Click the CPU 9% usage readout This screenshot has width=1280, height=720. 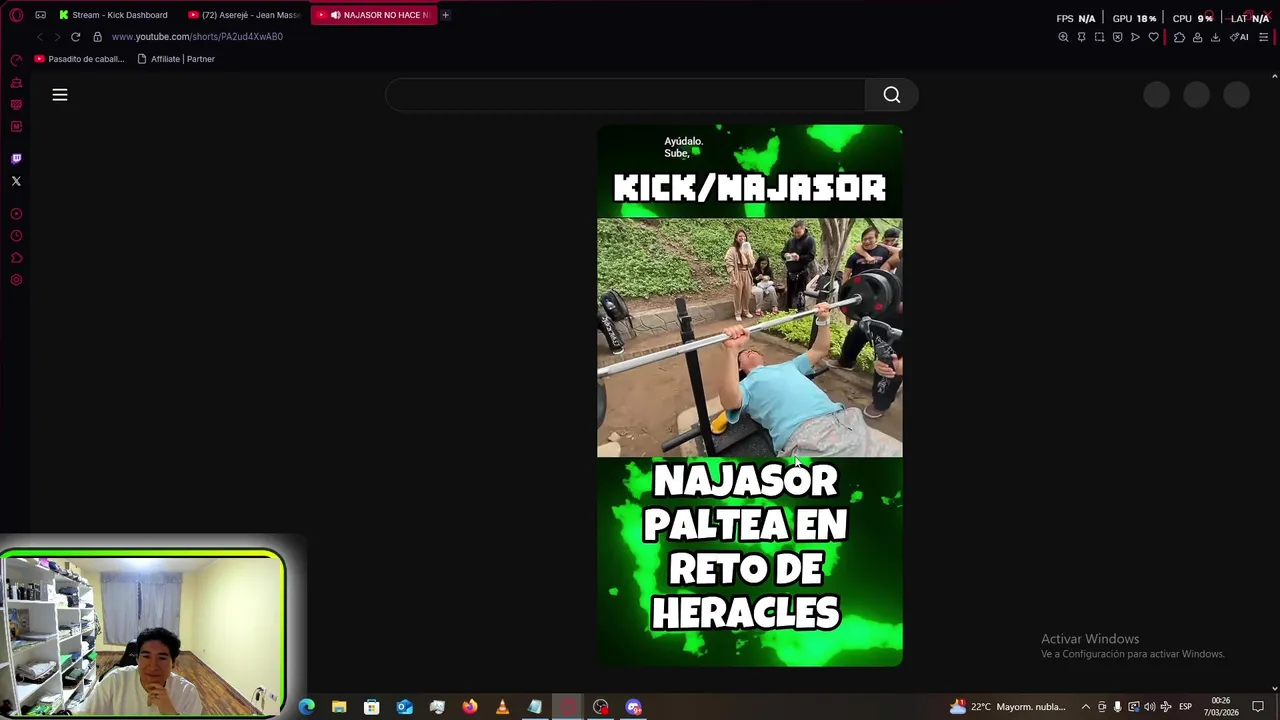[x=1192, y=18]
